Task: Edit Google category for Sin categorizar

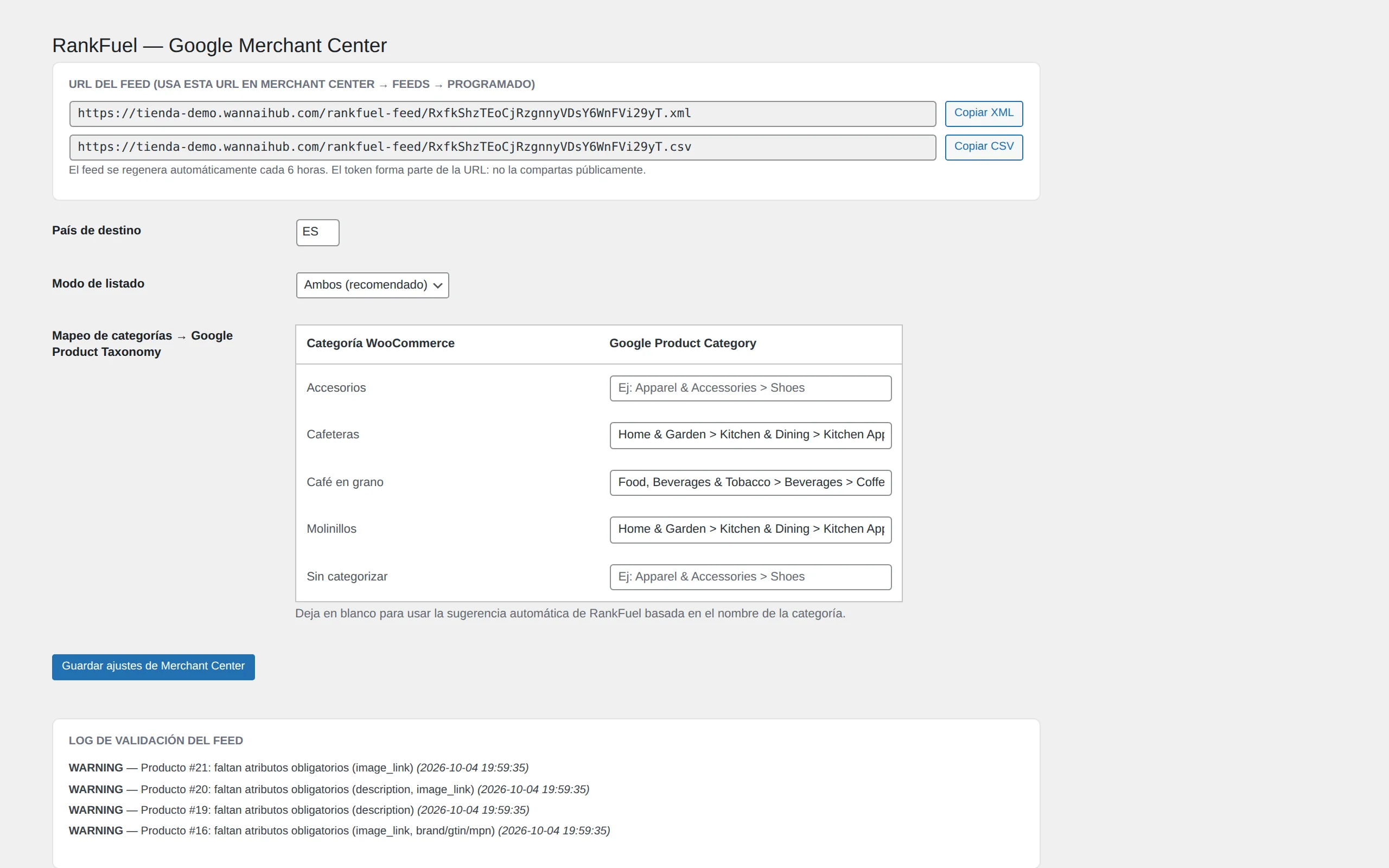Action: 750,576
